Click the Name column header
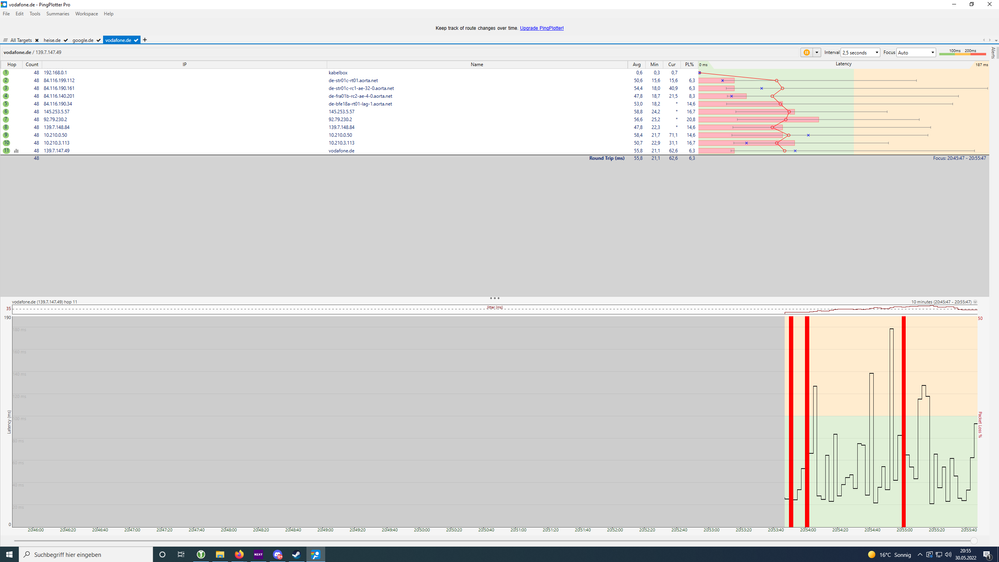Screen dimensions: 999x562 [x=477, y=64]
